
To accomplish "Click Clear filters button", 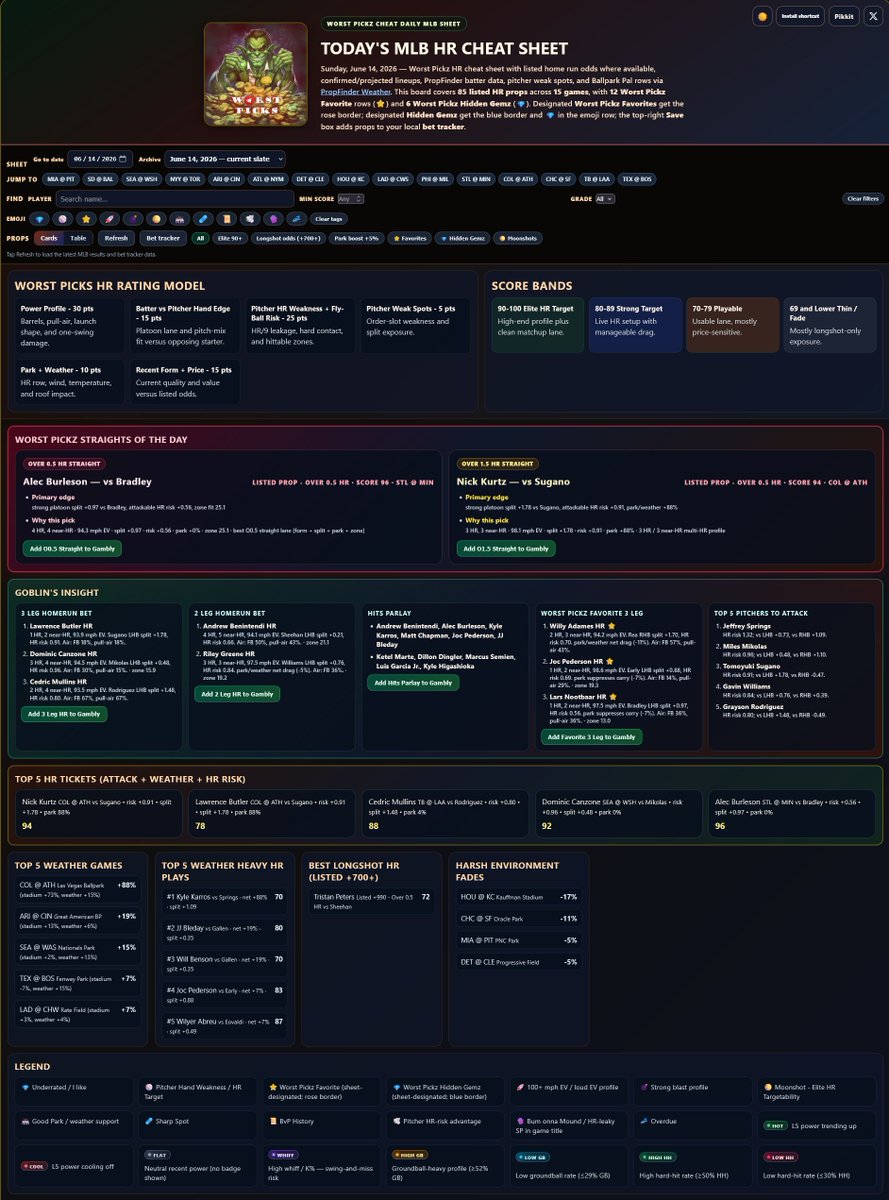I will pos(863,198).
